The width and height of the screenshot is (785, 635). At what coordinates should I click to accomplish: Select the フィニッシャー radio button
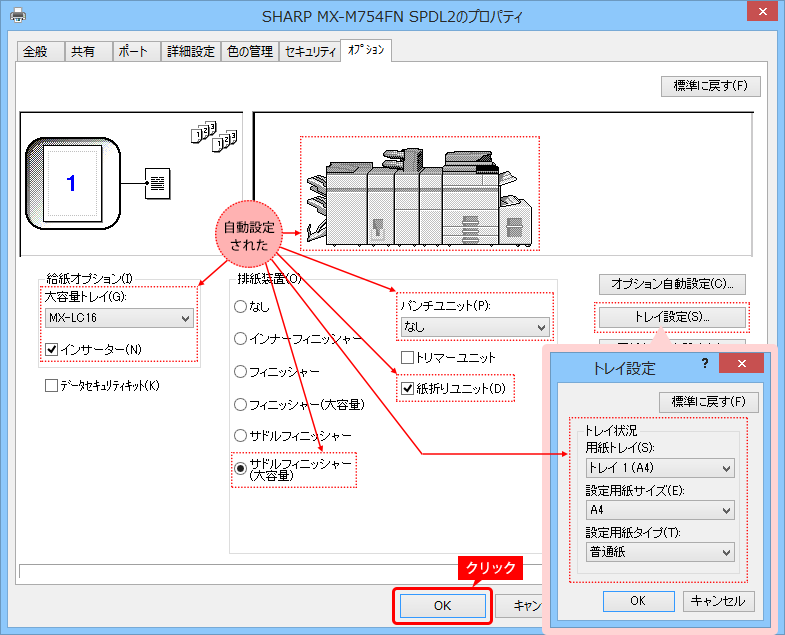[x=240, y=371]
